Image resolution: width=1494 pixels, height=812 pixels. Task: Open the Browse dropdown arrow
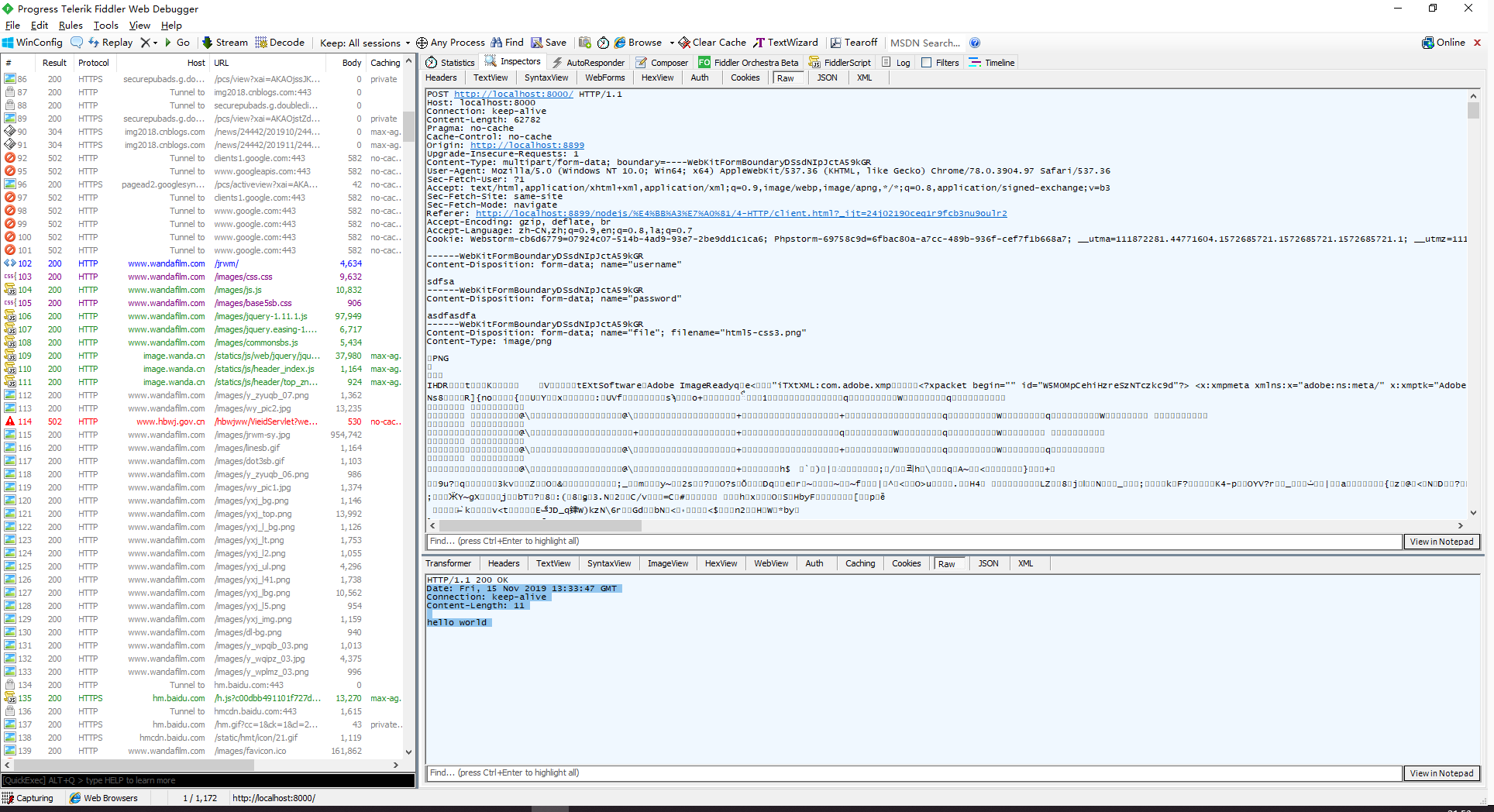click(x=672, y=43)
